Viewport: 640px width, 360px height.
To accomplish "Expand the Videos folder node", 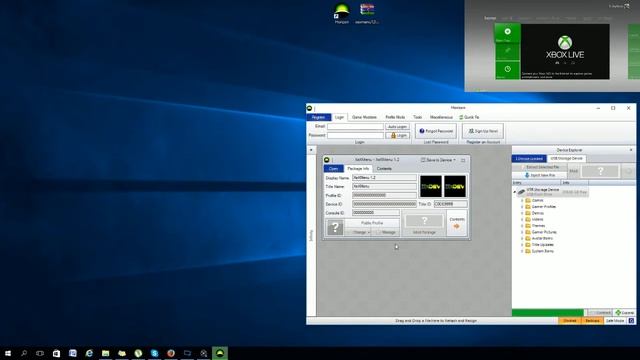I will click(x=522, y=220).
